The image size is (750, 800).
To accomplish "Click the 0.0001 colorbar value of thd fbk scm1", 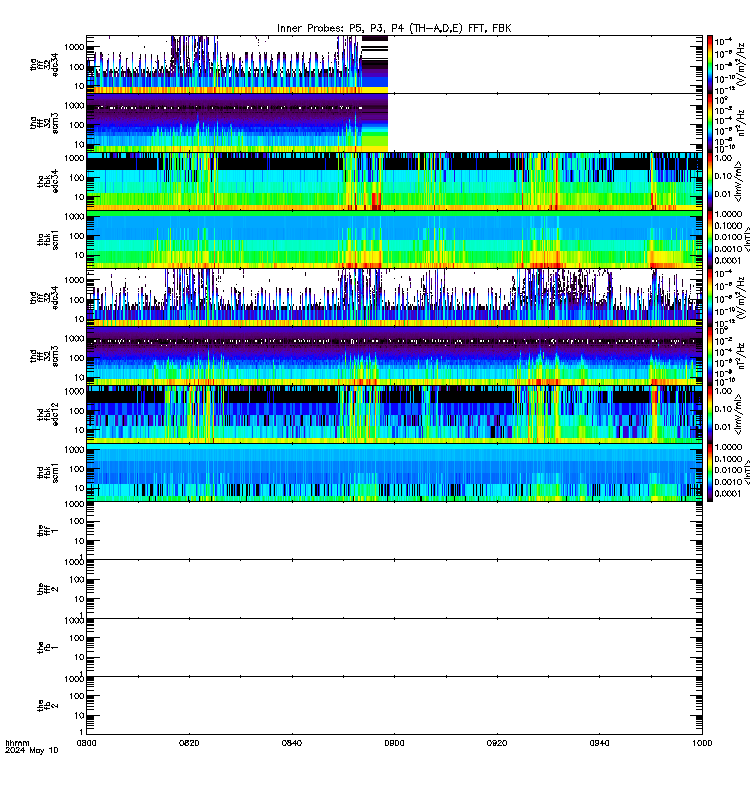I will [x=728, y=494].
